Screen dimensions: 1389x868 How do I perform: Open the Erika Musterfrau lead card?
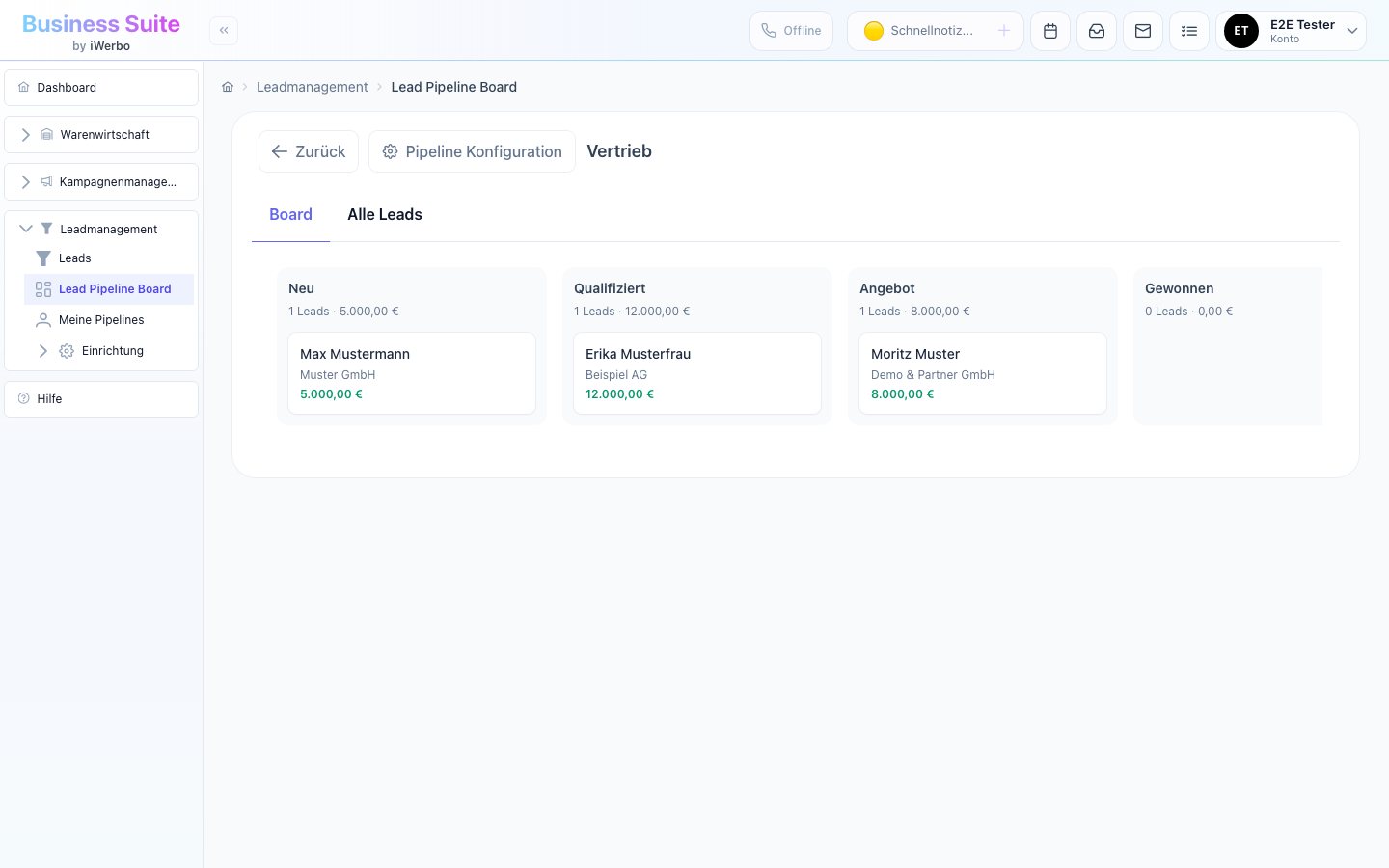697,373
